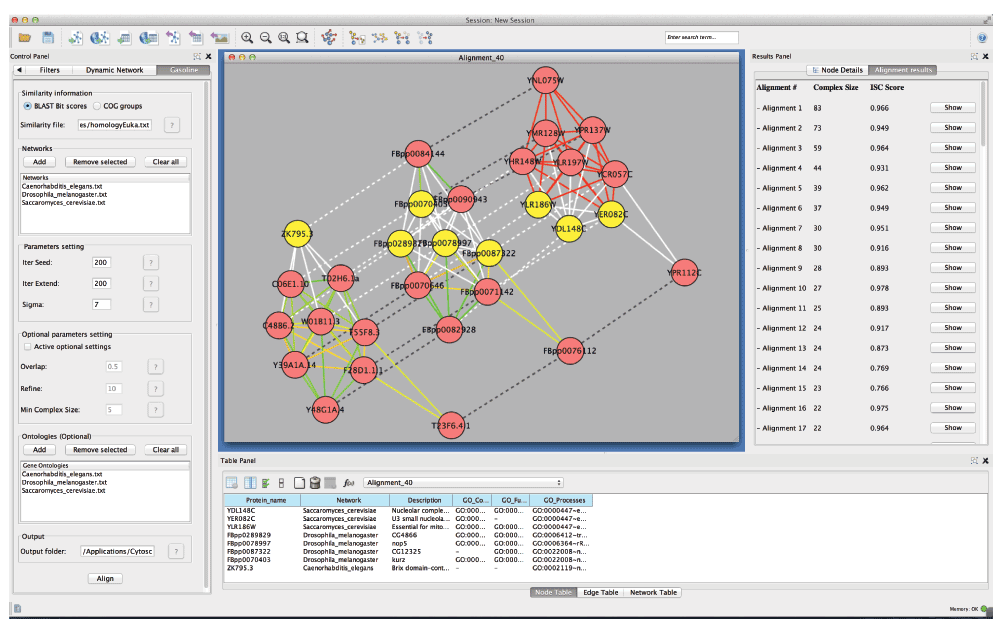Switch to Dynamic Network tab
1000x633 pixels.
coord(115,70)
